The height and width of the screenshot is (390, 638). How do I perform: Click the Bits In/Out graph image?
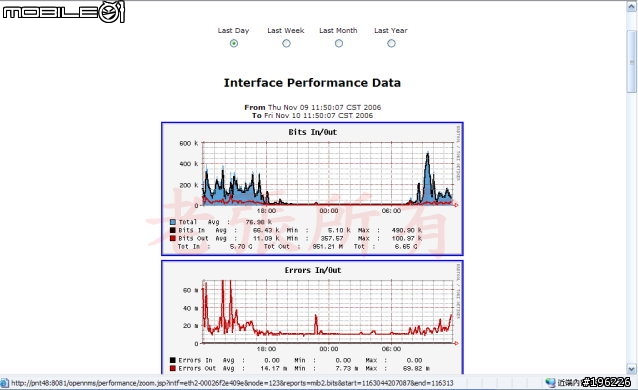click(x=312, y=189)
